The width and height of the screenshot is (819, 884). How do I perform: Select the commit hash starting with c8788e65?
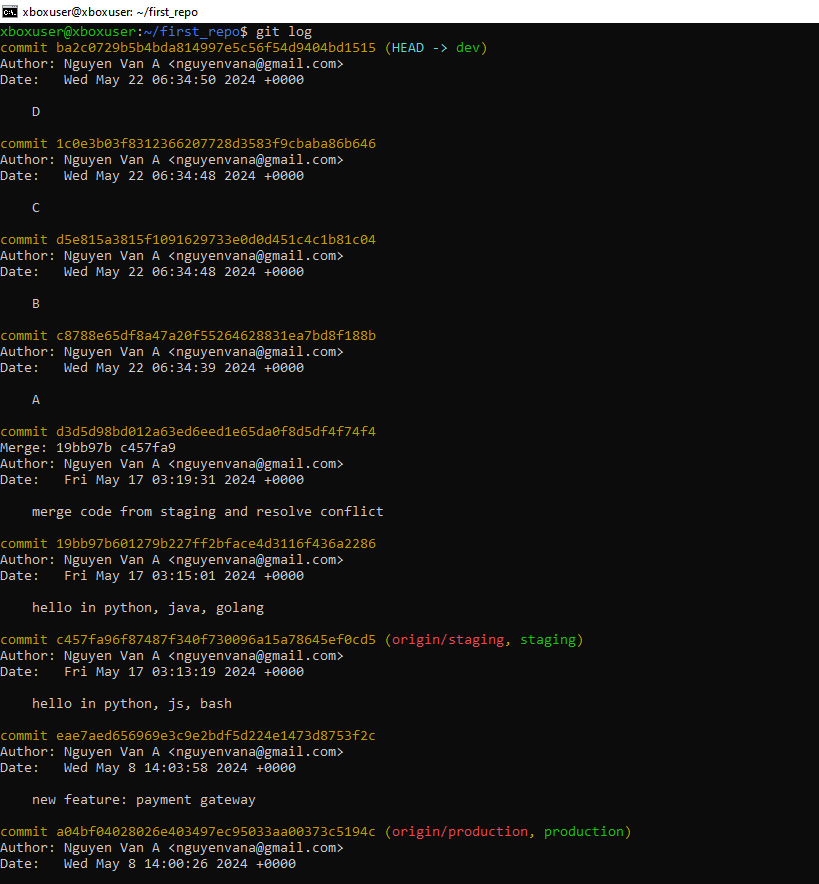click(215, 336)
